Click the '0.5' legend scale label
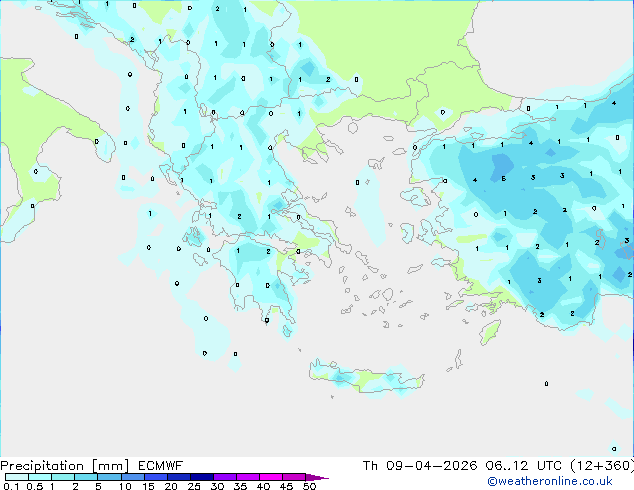This screenshot has width=634, height=490. tap(34, 486)
